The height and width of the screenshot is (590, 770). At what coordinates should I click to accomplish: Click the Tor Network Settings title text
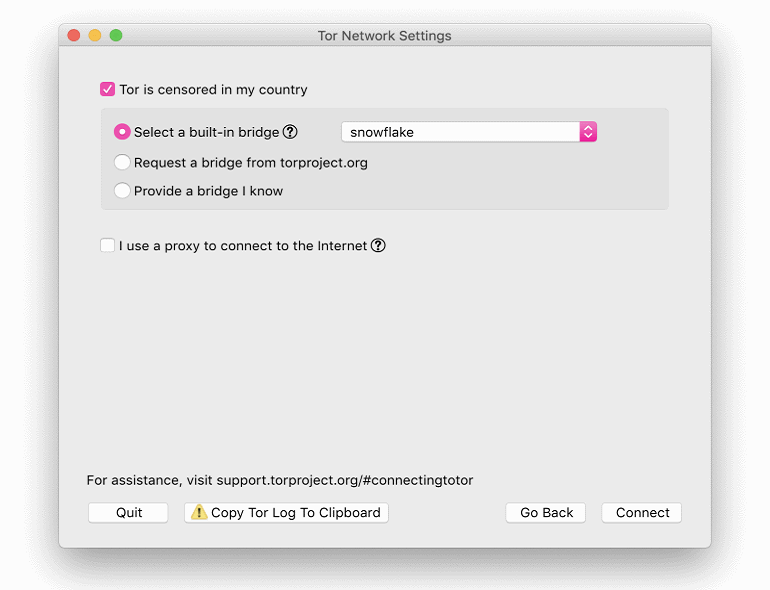[x=385, y=36]
